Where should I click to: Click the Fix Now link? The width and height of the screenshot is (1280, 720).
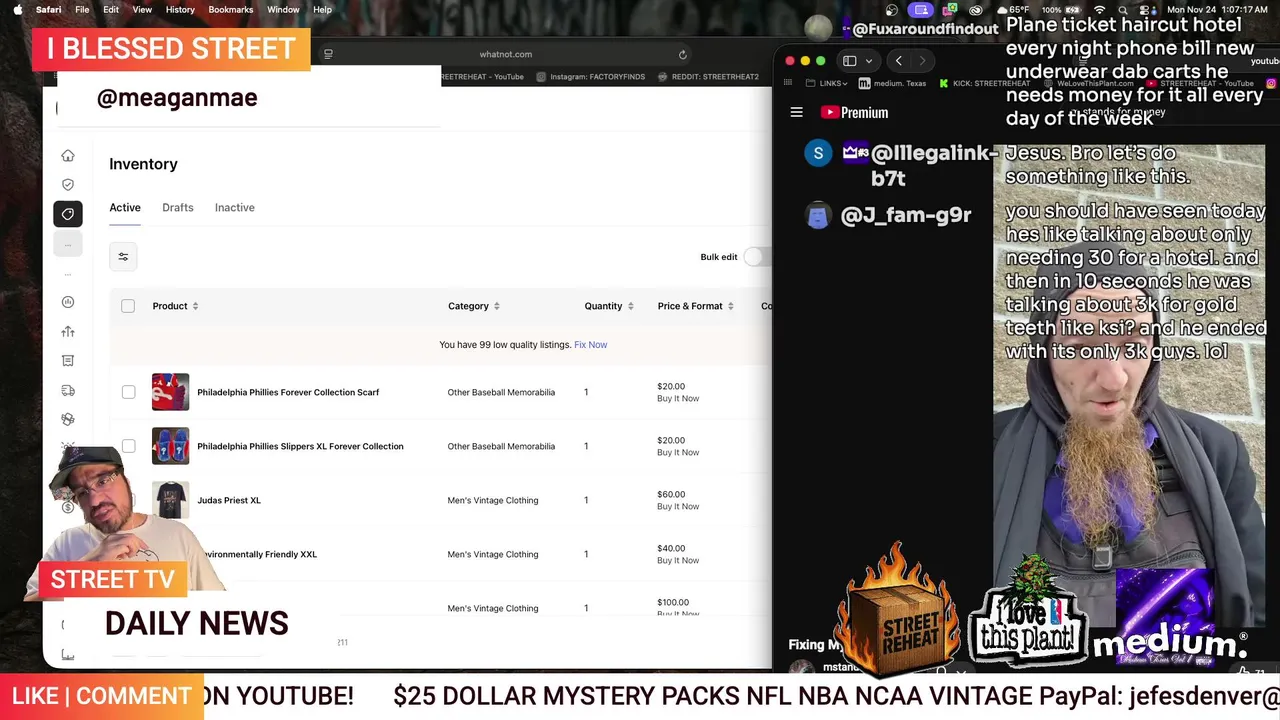click(591, 345)
